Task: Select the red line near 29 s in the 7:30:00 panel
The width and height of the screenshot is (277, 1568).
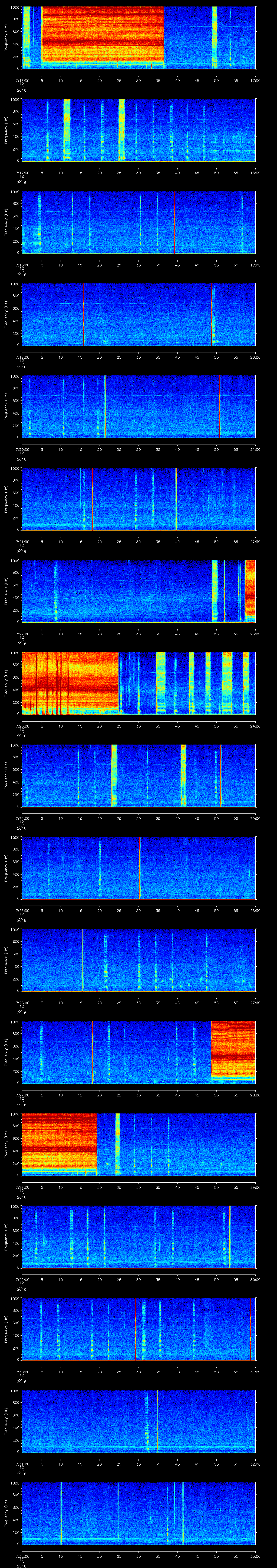Action: pos(135,1329)
